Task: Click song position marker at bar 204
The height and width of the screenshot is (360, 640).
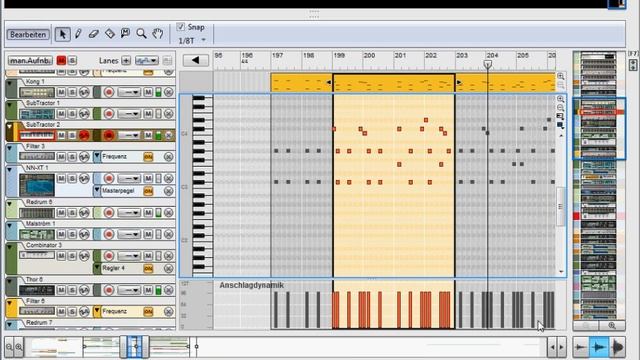Action: 487,64
